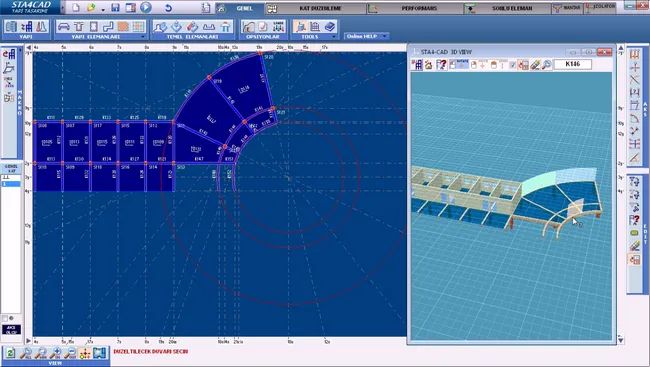Click the bottom icon in EDIT toolbar
The width and height of the screenshot is (650, 367).
pyautogui.click(x=634, y=260)
